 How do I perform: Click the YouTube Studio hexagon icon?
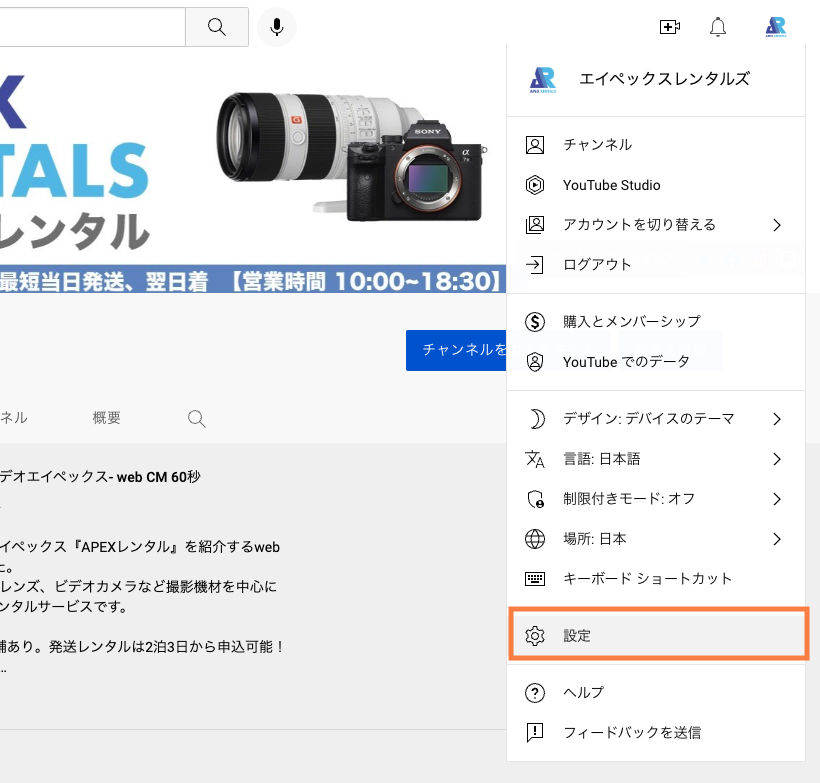(534, 185)
